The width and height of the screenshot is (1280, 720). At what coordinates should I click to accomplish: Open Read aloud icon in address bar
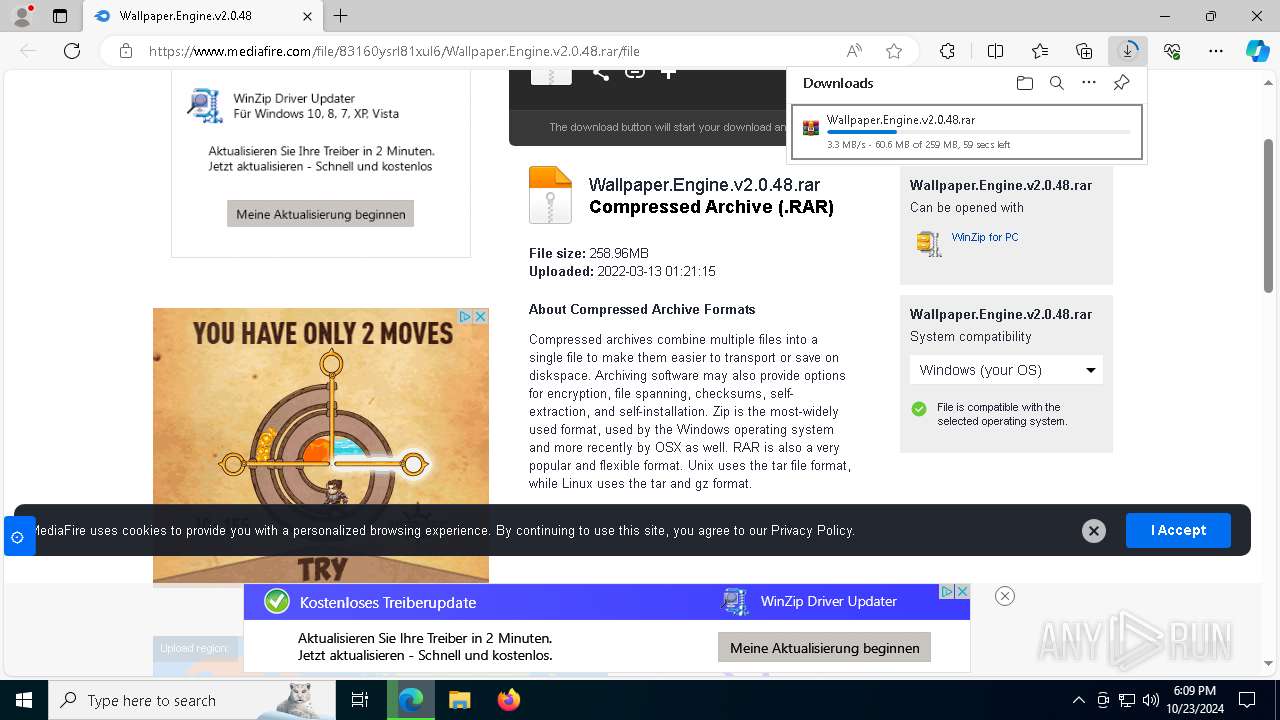[x=854, y=51]
